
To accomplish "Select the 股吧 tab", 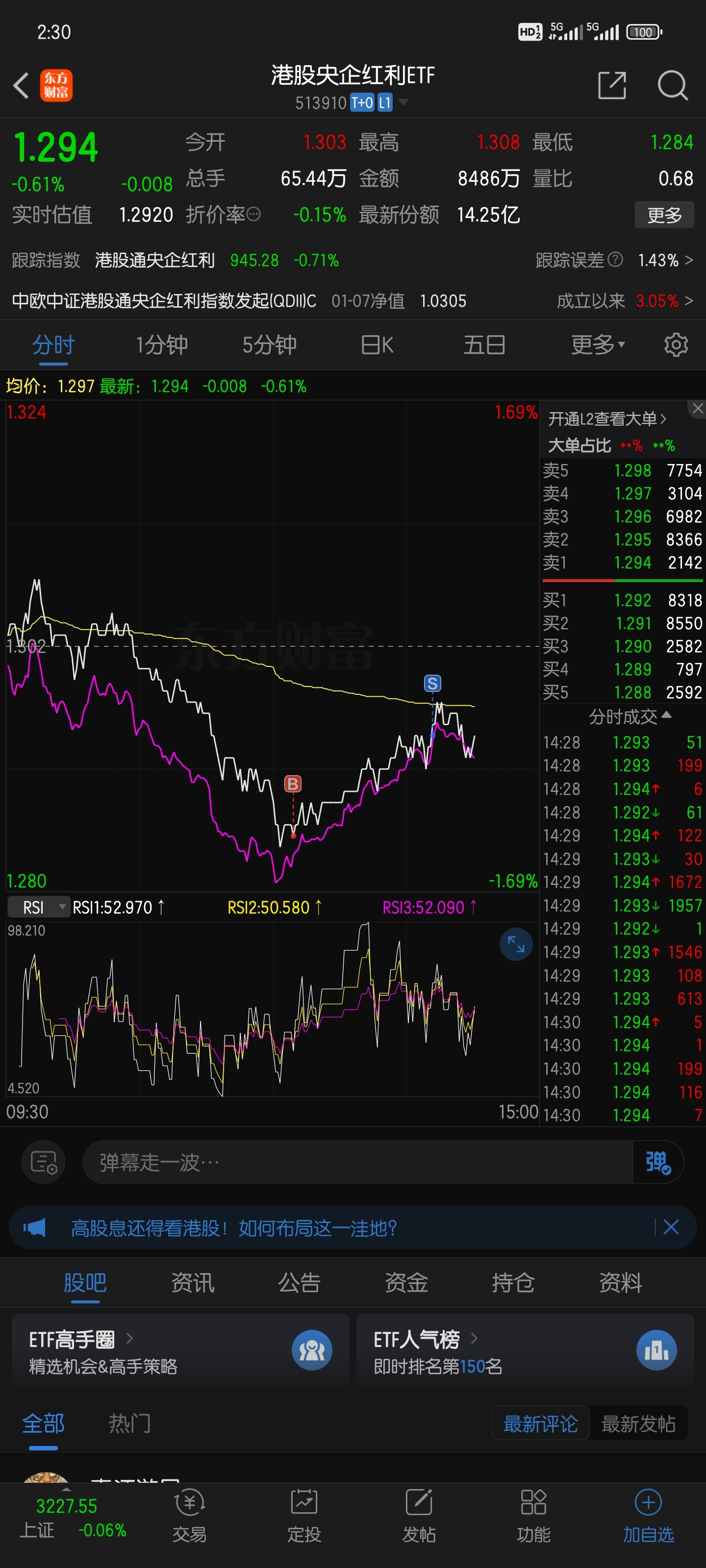I will (85, 1282).
